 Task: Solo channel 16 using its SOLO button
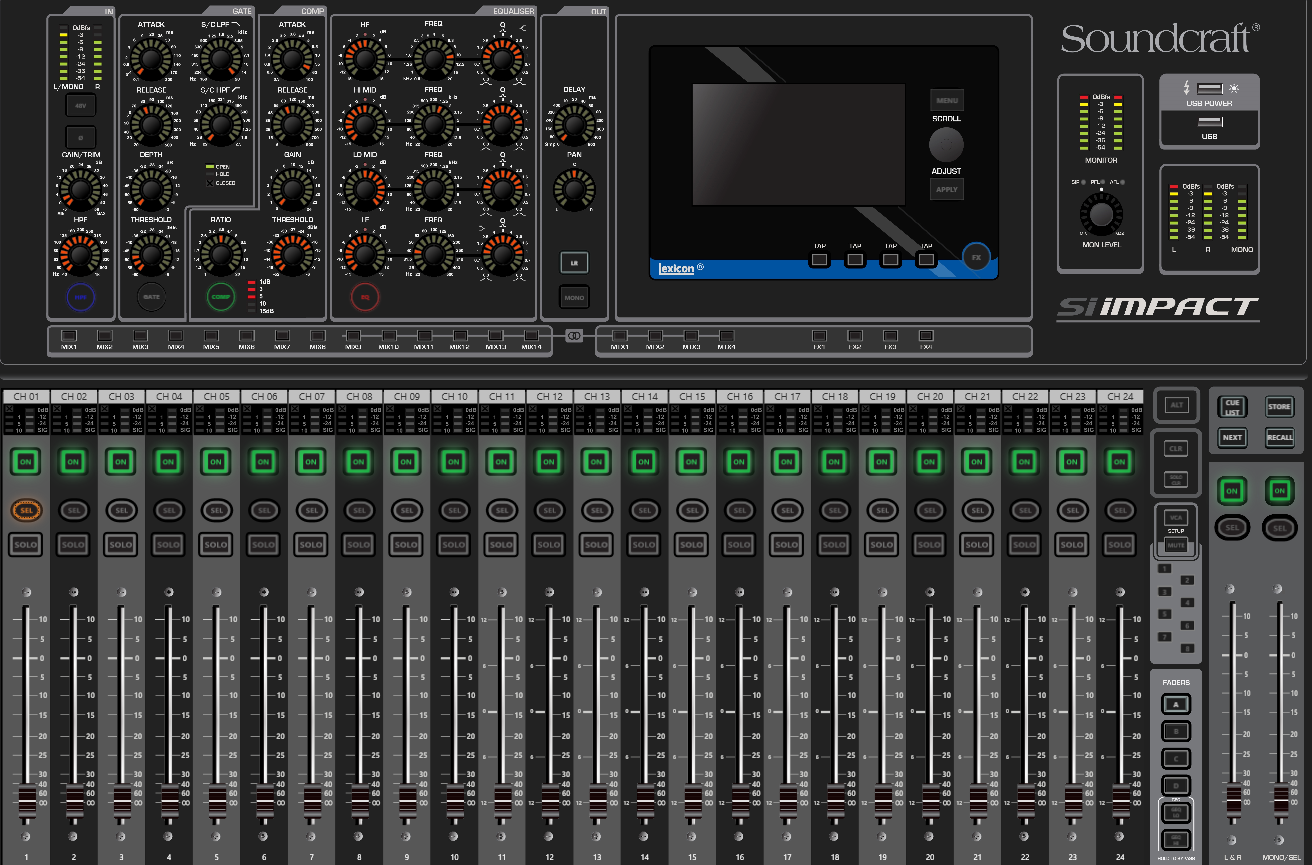(739, 545)
